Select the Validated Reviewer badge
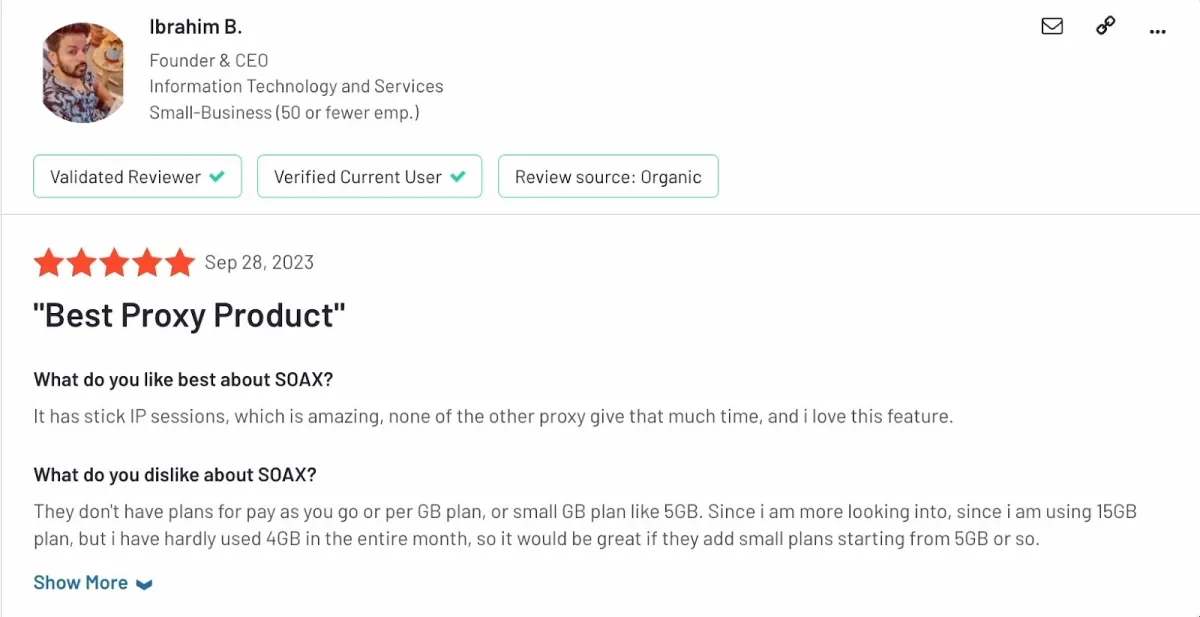Image resolution: width=1200 pixels, height=617 pixels. (x=138, y=176)
